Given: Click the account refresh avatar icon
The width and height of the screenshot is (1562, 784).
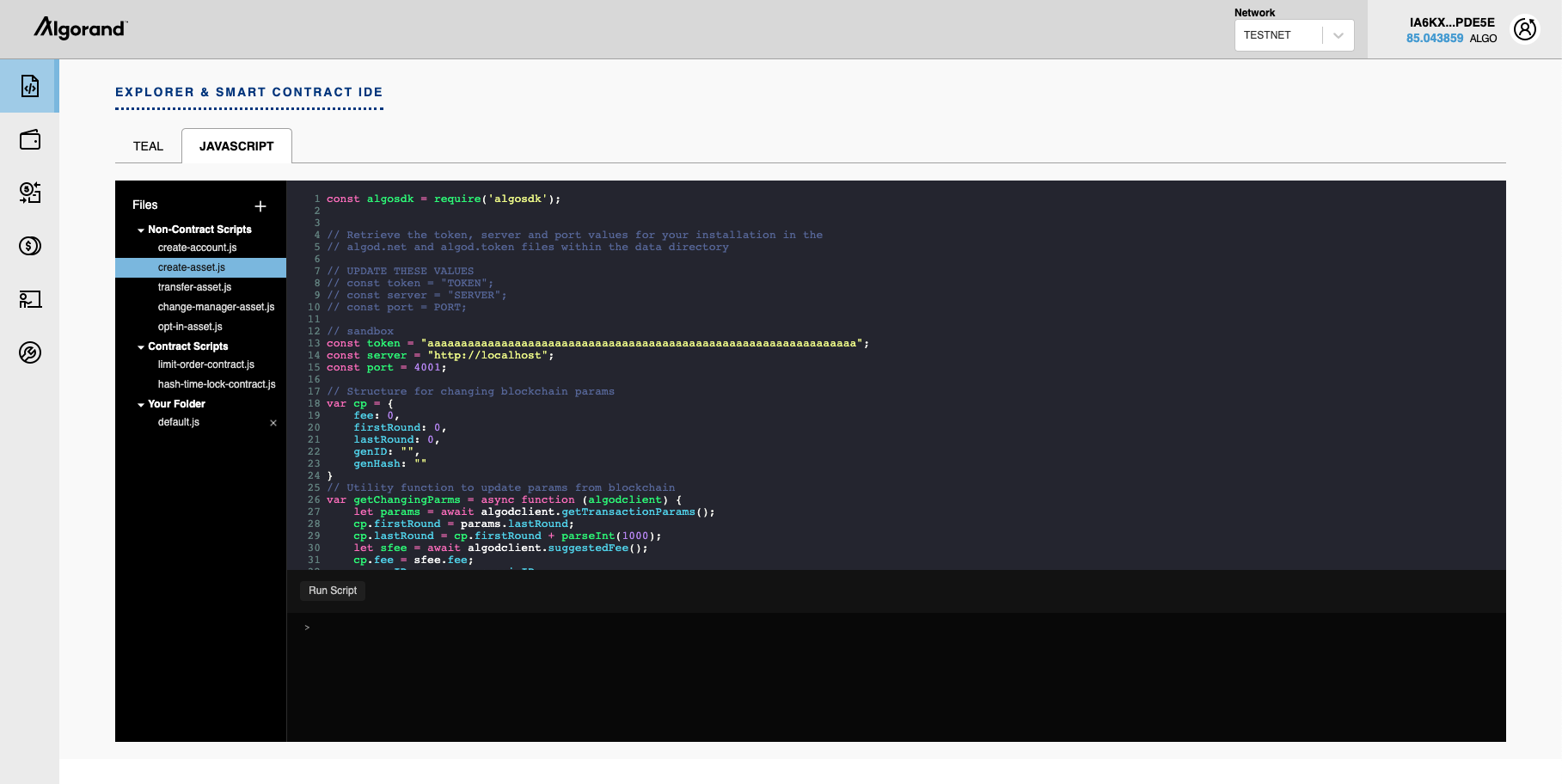Looking at the screenshot, I should point(1525,28).
